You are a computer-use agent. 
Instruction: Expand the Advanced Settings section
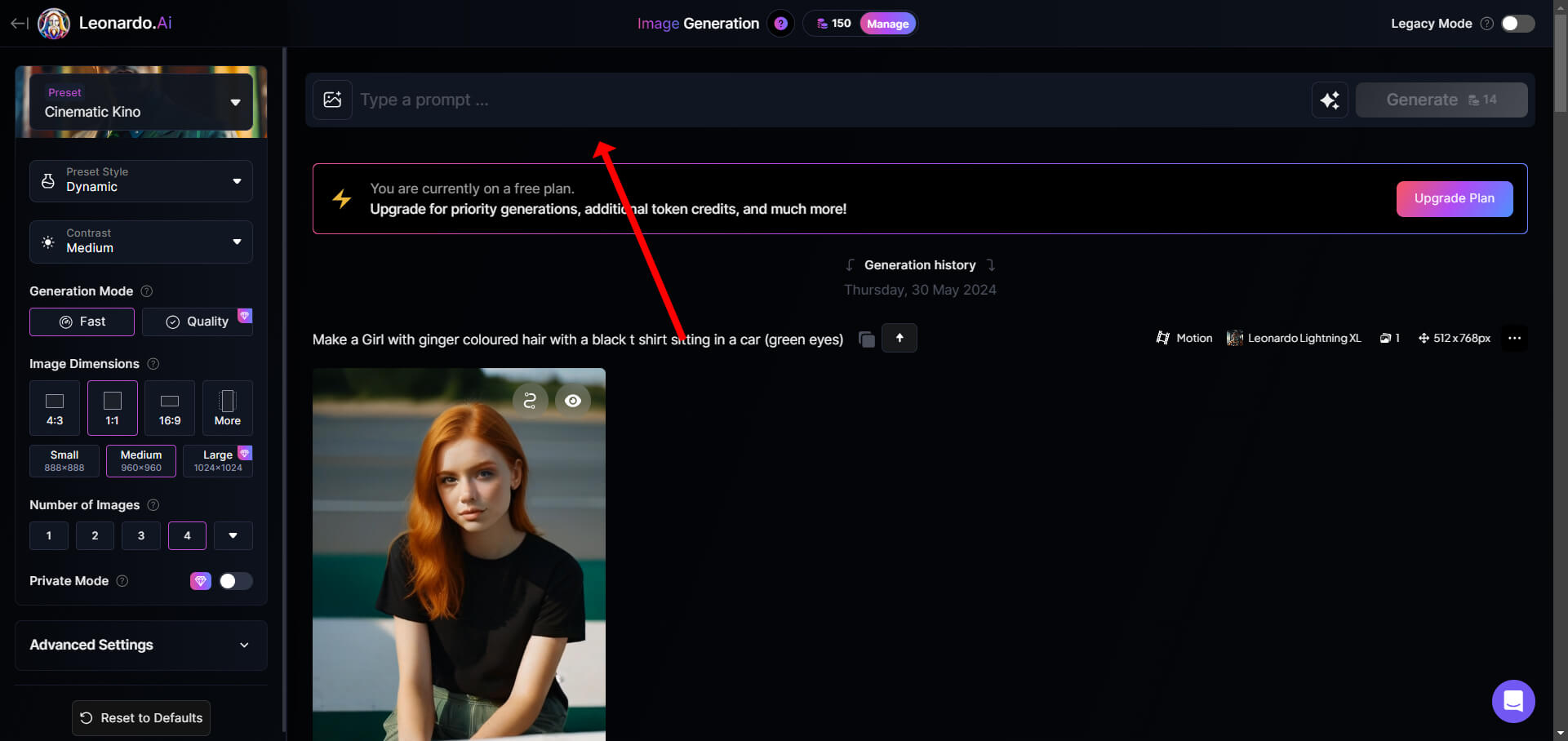point(141,645)
